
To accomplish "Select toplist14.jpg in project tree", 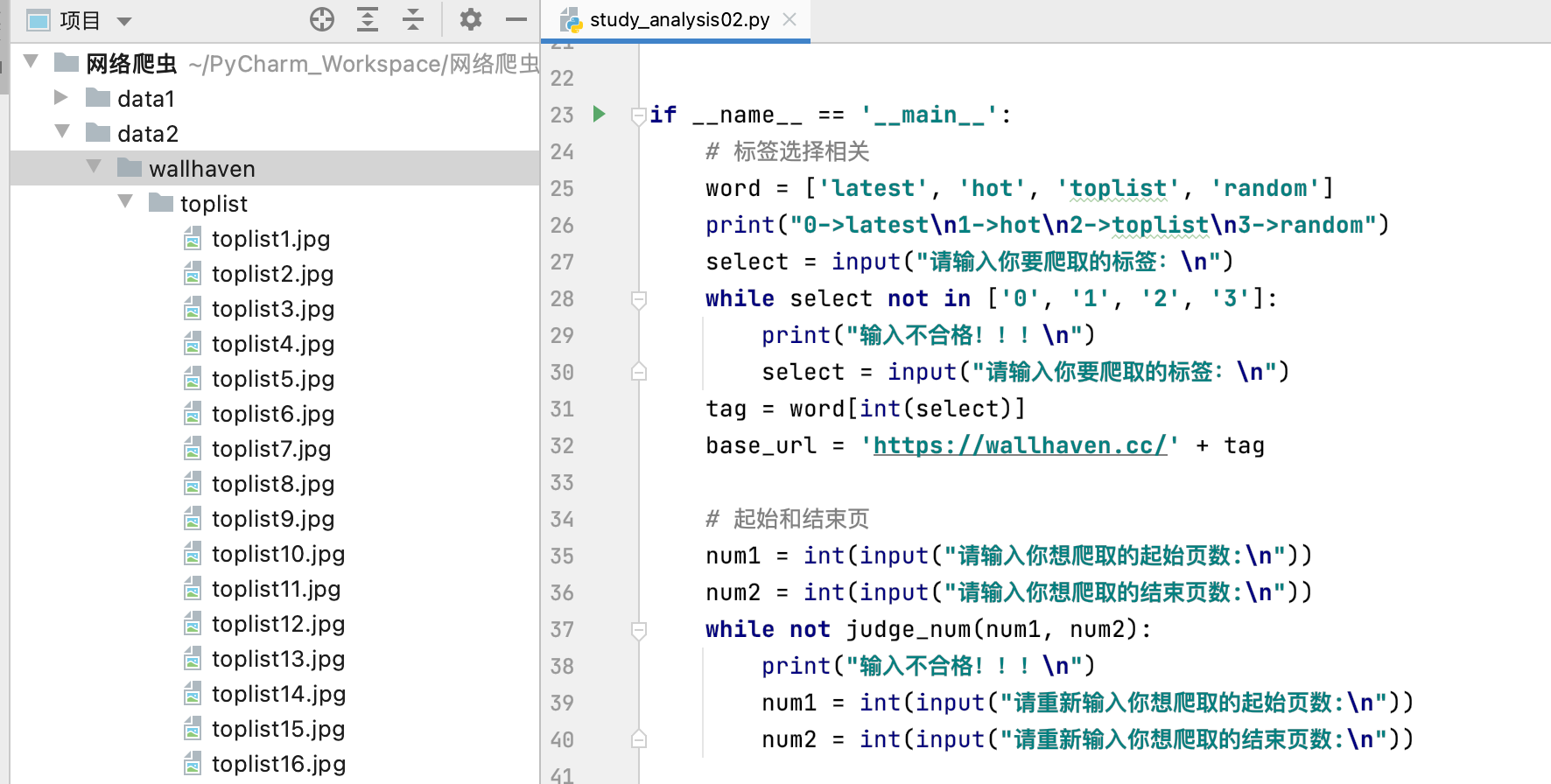I will point(278,694).
